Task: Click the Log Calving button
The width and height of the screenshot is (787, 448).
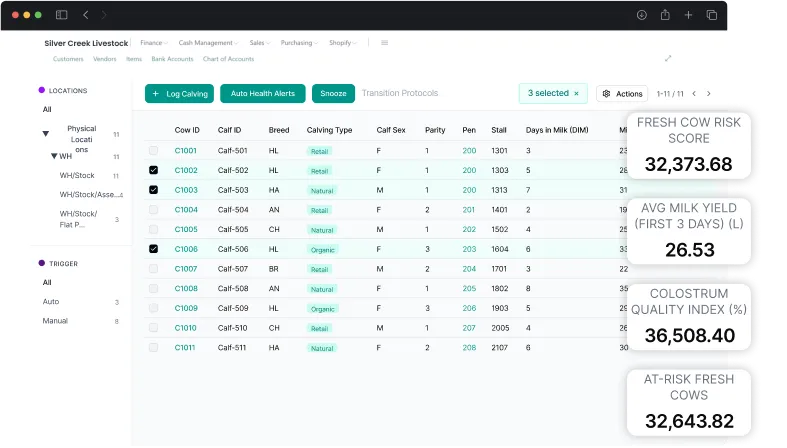Action: [179, 93]
